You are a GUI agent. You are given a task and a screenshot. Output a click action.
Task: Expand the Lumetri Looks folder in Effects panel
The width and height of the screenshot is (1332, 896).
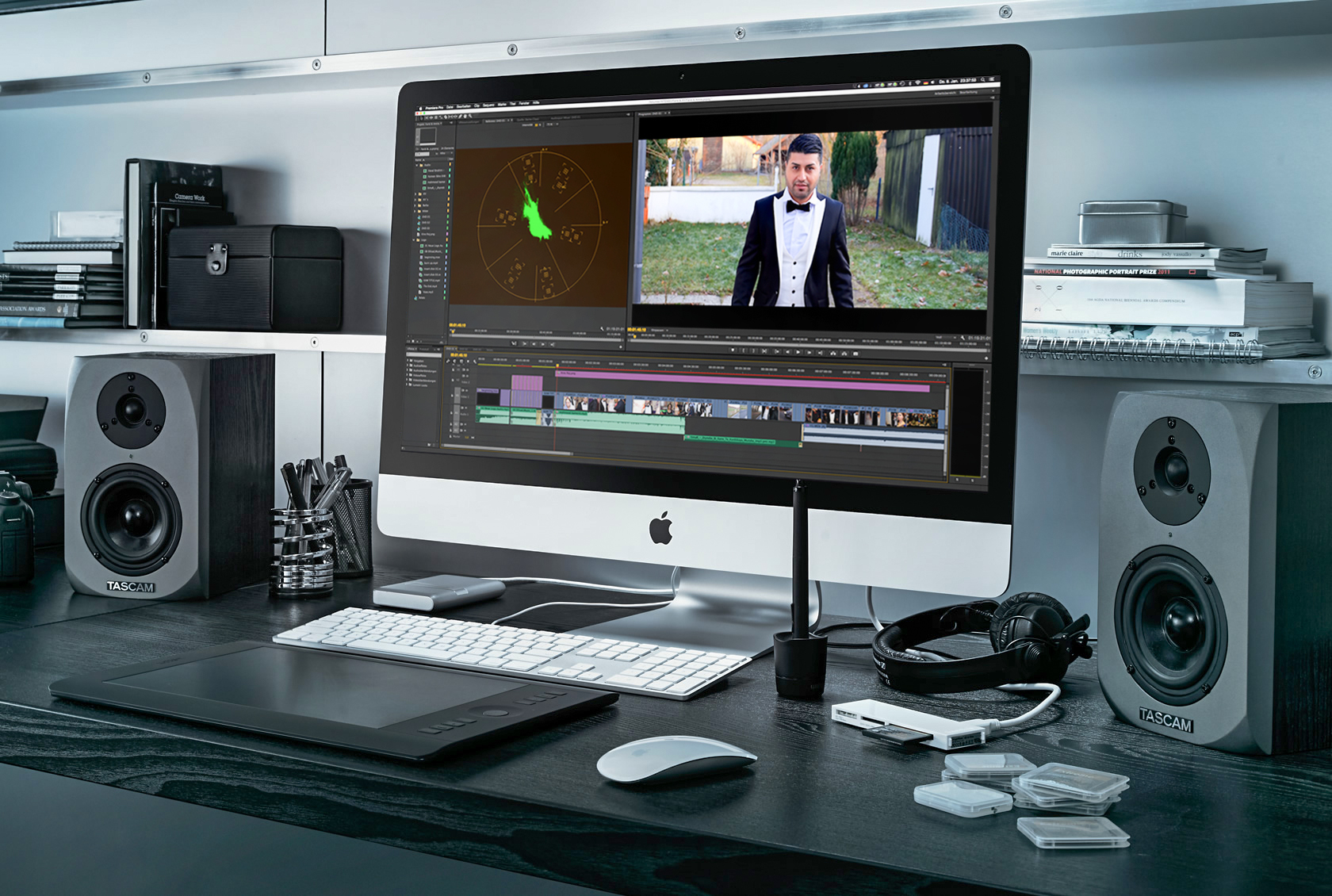click(x=408, y=385)
